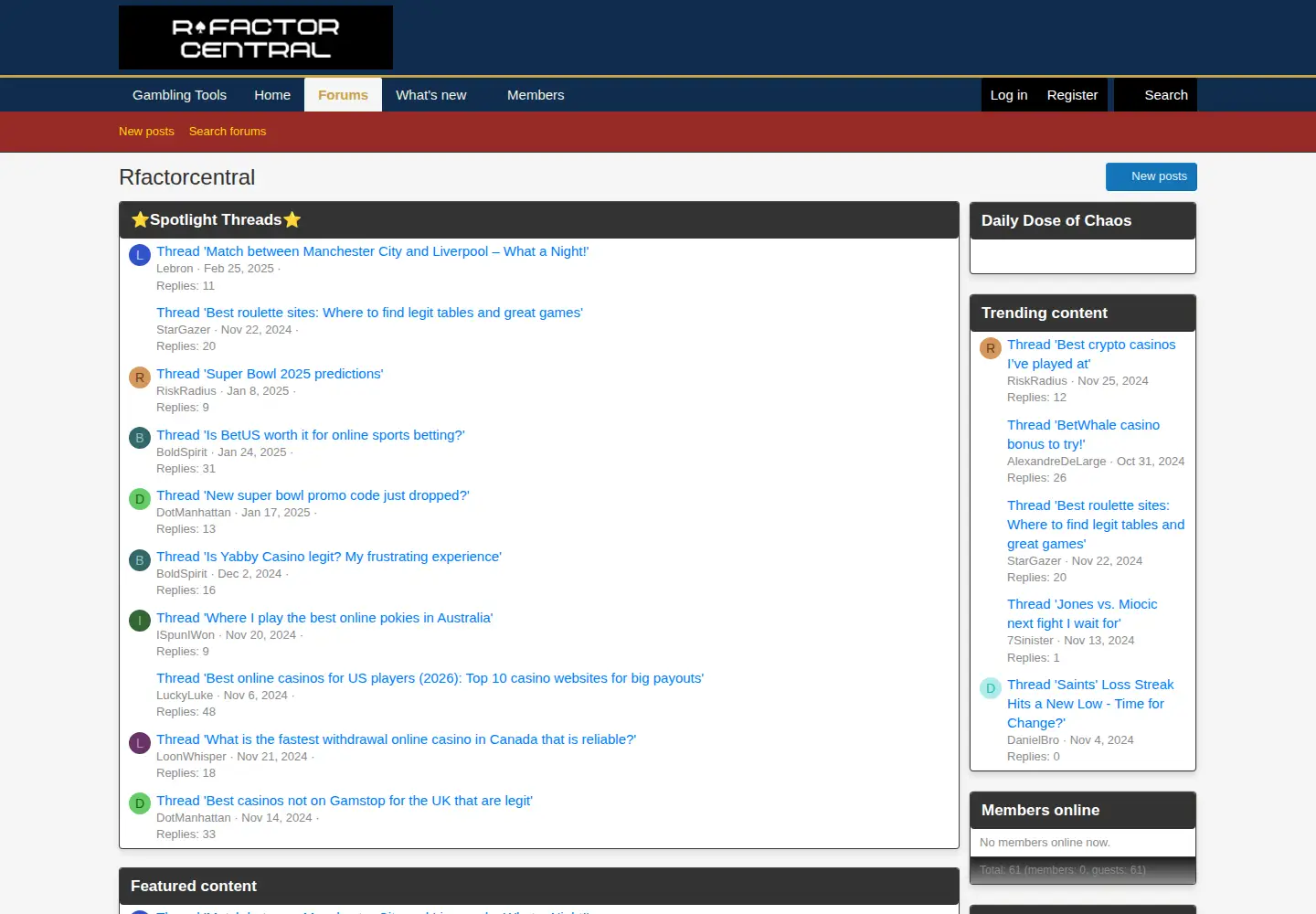The height and width of the screenshot is (914, 1316).
Task: Click RiskRadius avatar next to Super Bowl predictions thread
Action: click(140, 377)
